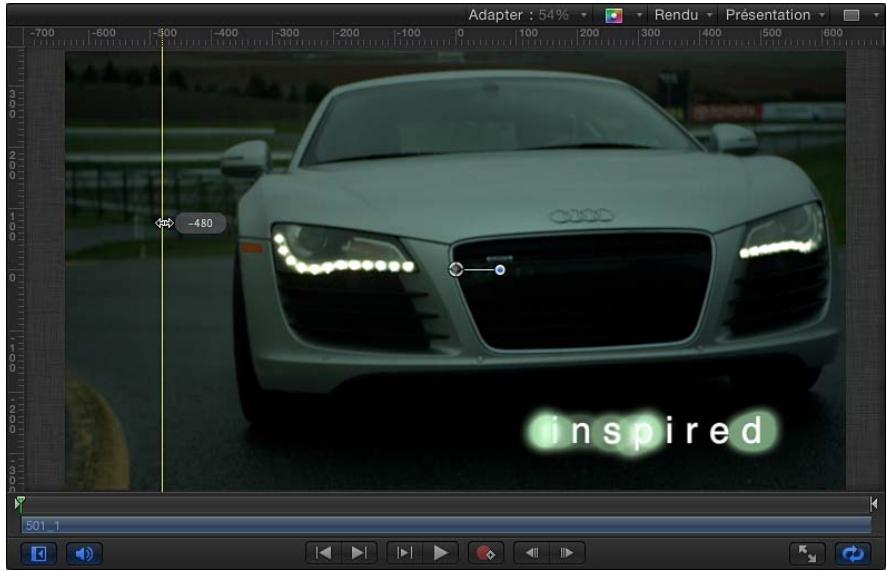Click the 0 mark on horizontal ruler

click(x=460, y=33)
